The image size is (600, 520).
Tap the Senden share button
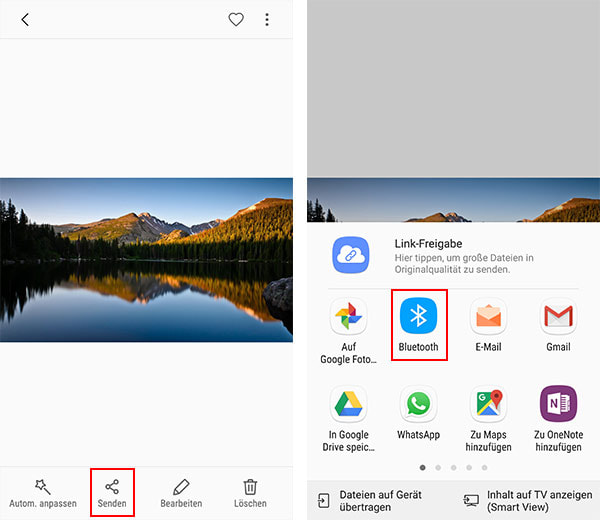point(111,492)
